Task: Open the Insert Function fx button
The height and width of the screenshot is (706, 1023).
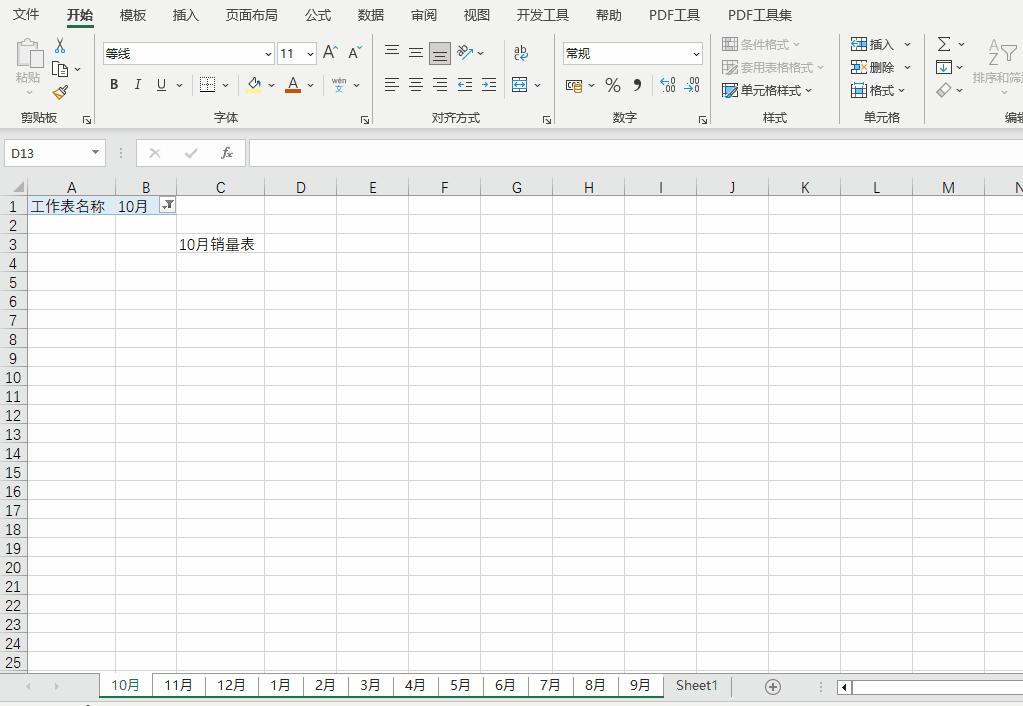Action: click(x=226, y=152)
